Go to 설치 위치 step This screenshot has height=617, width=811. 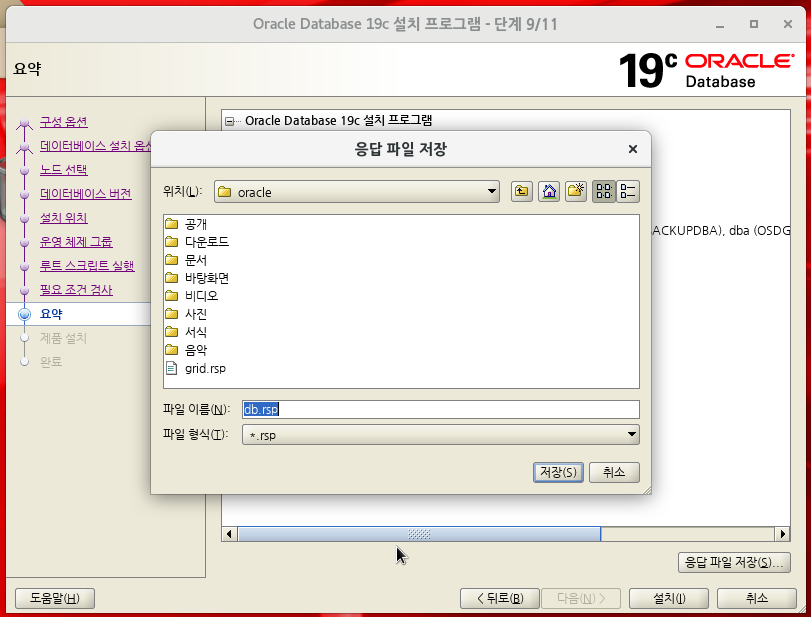64,218
